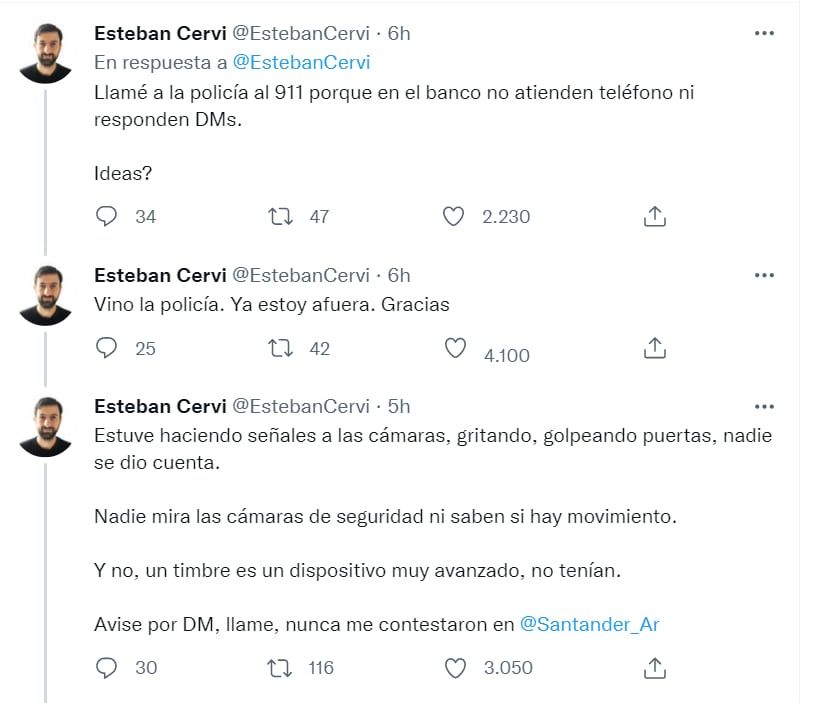Like the tweet saying 'Vino la policía'
The height and width of the screenshot is (703, 817).
coord(456,349)
